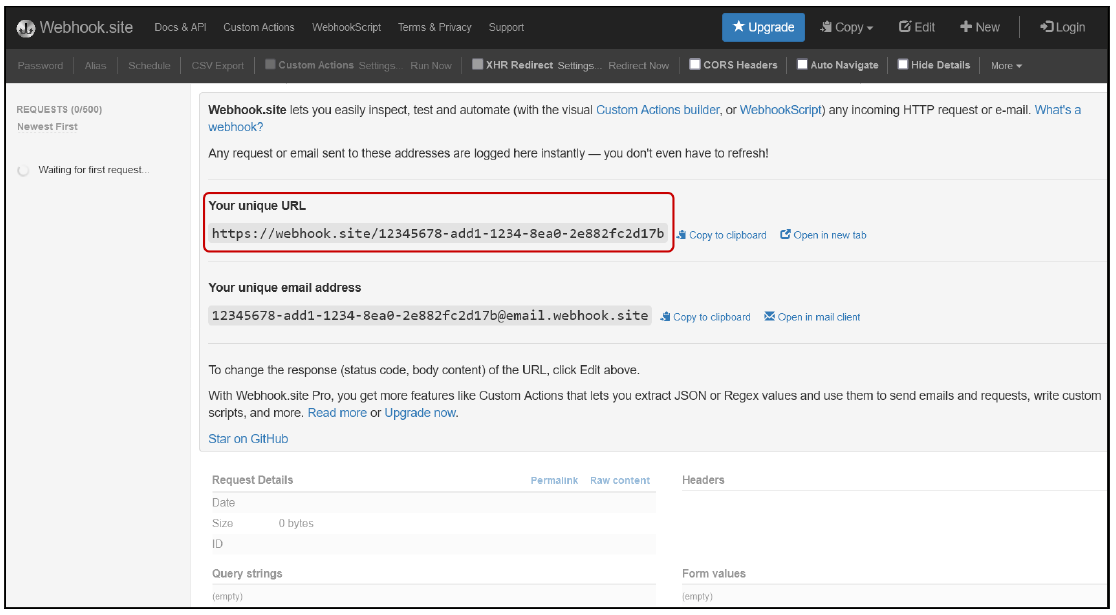Open Terms & Privacy page
Image resolution: width=1116 pixels, height=615 pixels.
click(434, 27)
